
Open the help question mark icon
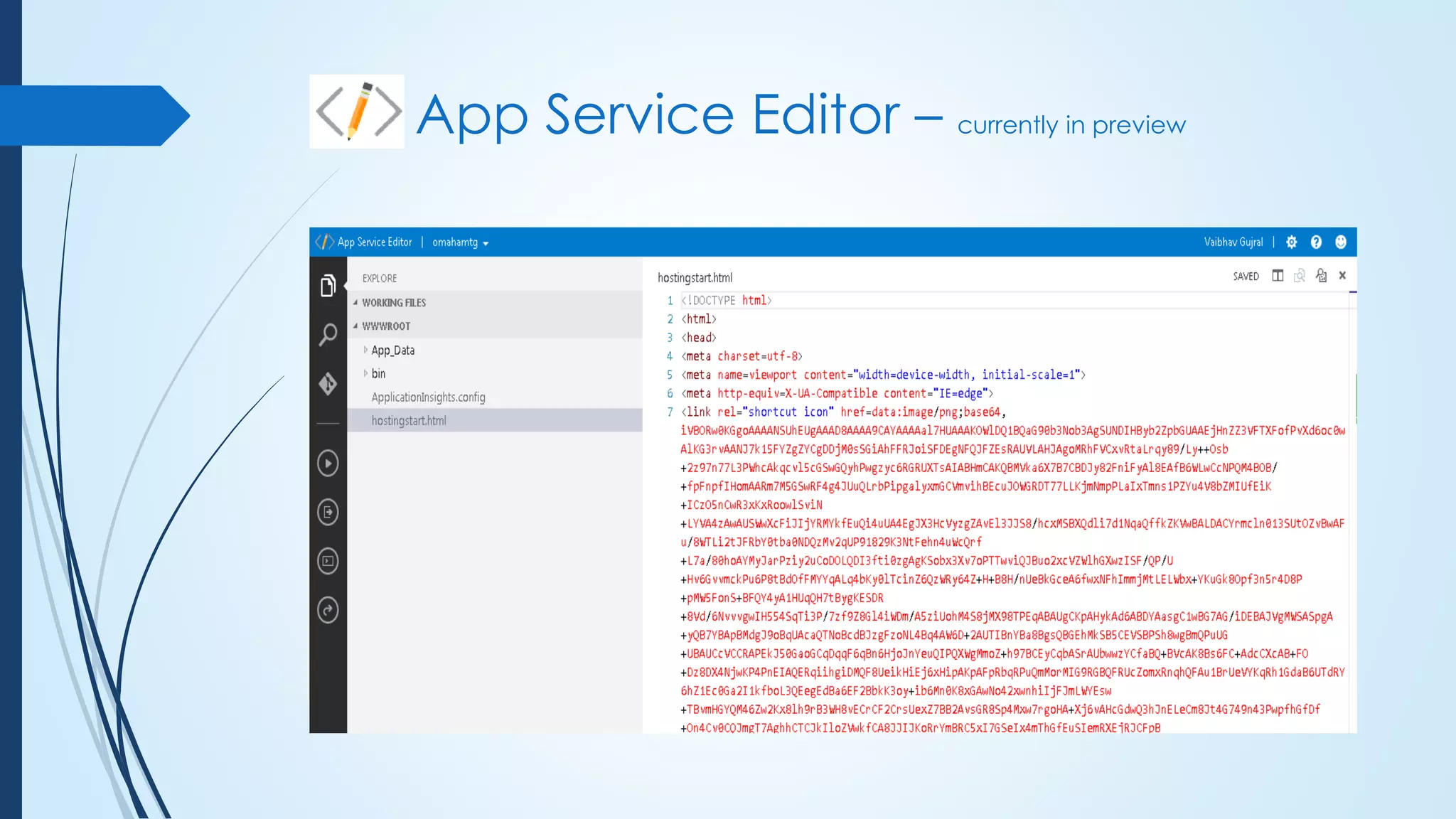(x=1316, y=242)
